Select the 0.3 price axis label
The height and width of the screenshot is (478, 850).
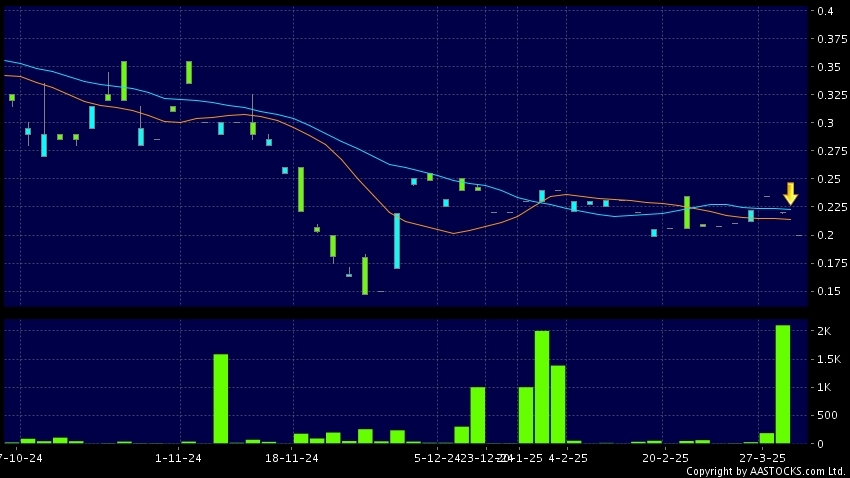click(825, 123)
